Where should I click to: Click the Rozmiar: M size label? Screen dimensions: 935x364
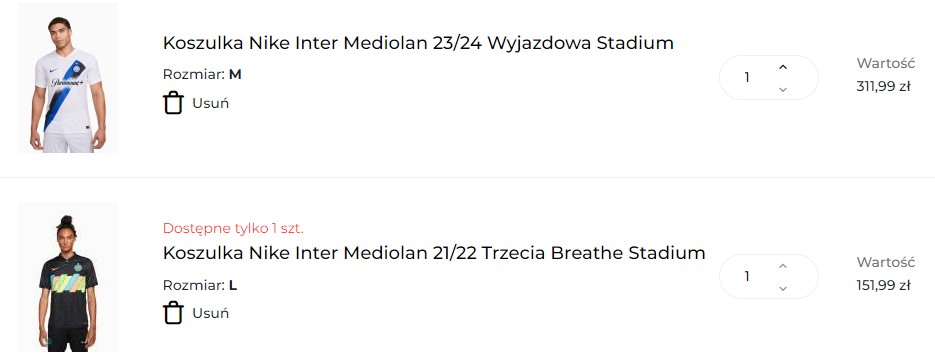click(202, 75)
